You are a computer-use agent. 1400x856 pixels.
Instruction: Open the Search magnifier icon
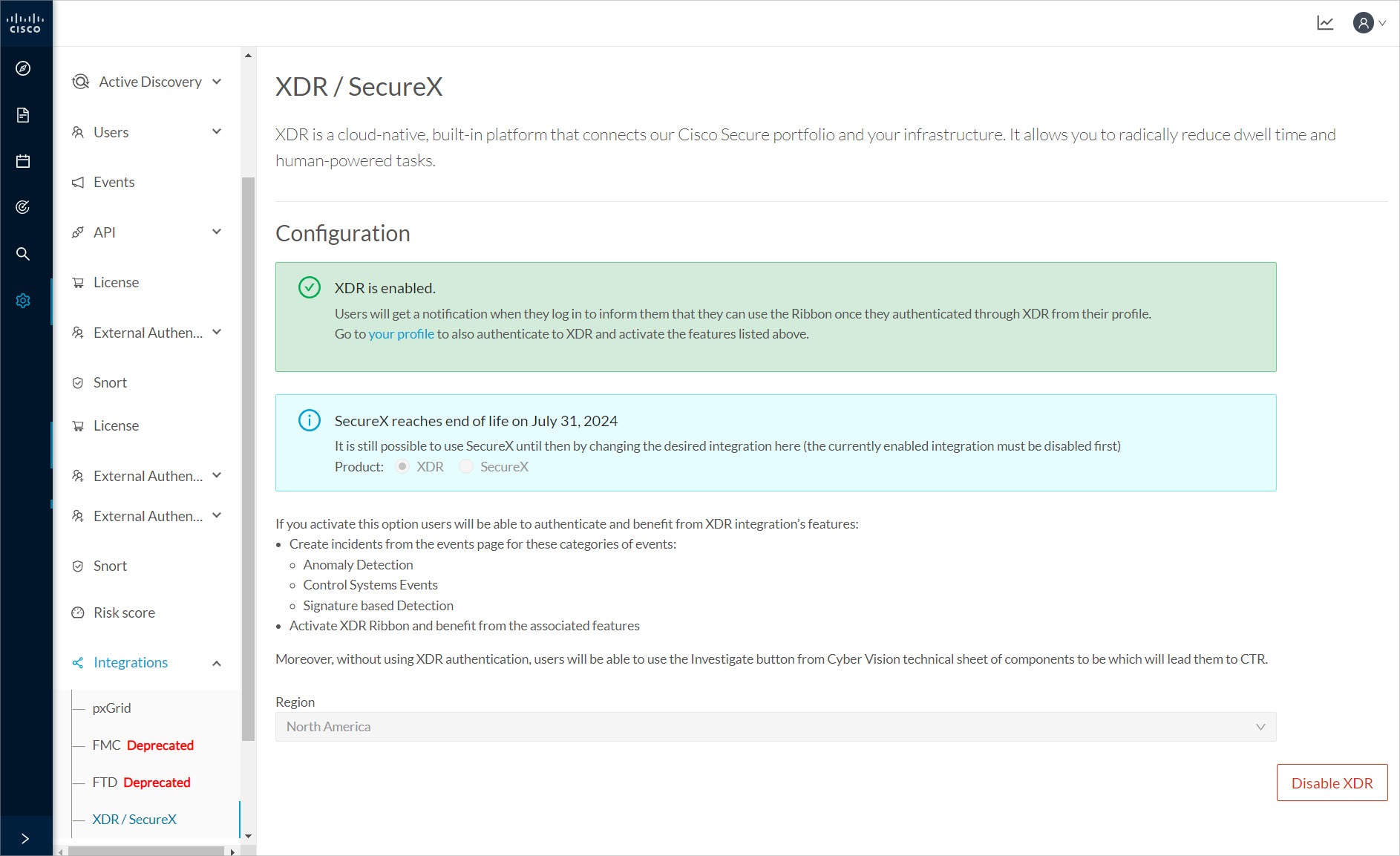[x=23, y=254]
